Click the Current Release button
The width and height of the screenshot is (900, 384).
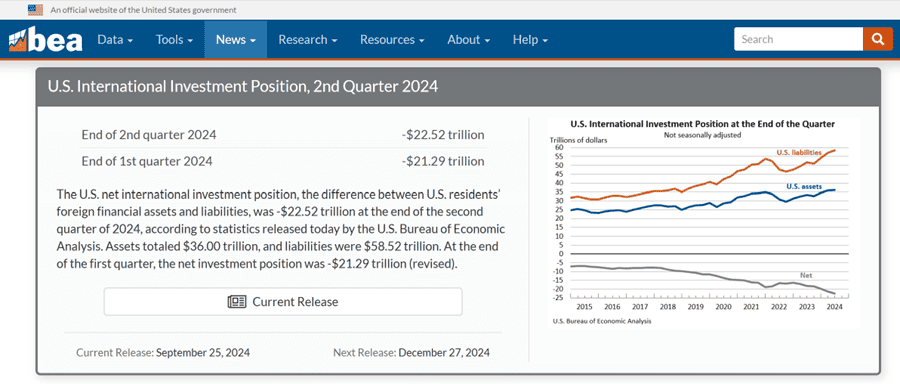[283, 301]
